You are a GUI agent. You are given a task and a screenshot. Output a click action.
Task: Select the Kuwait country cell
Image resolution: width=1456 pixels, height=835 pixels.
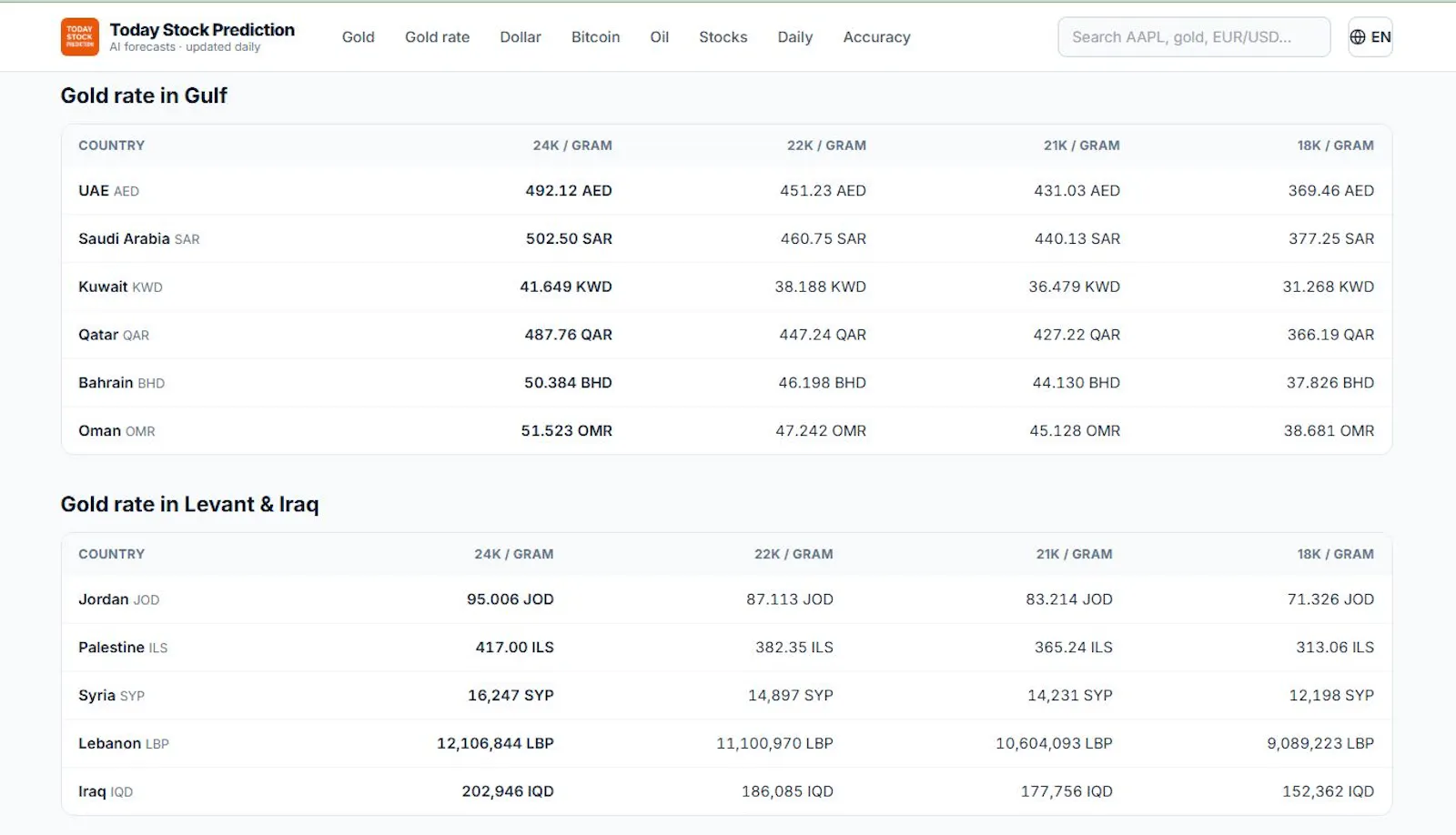[x=103, y=287]
